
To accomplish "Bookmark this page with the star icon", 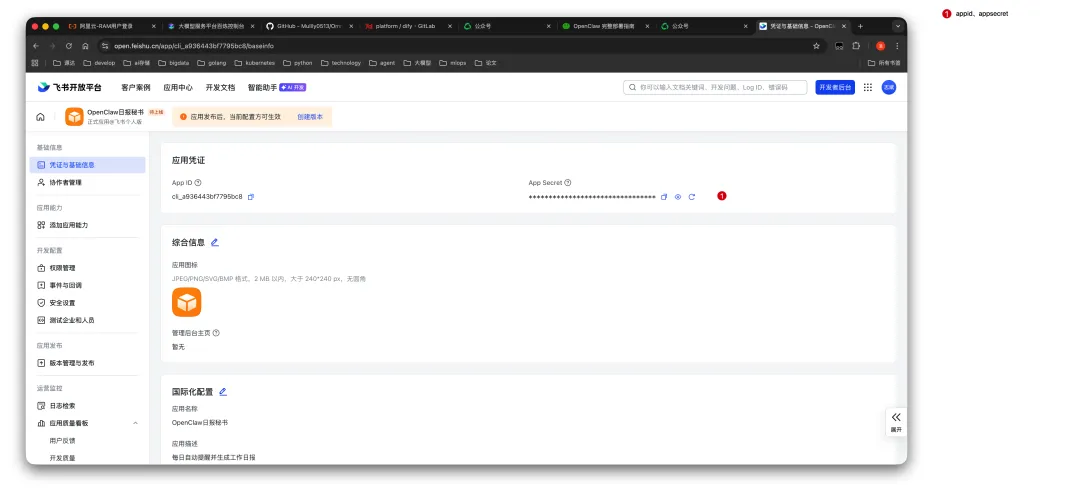I will click(x=816, y=46).
